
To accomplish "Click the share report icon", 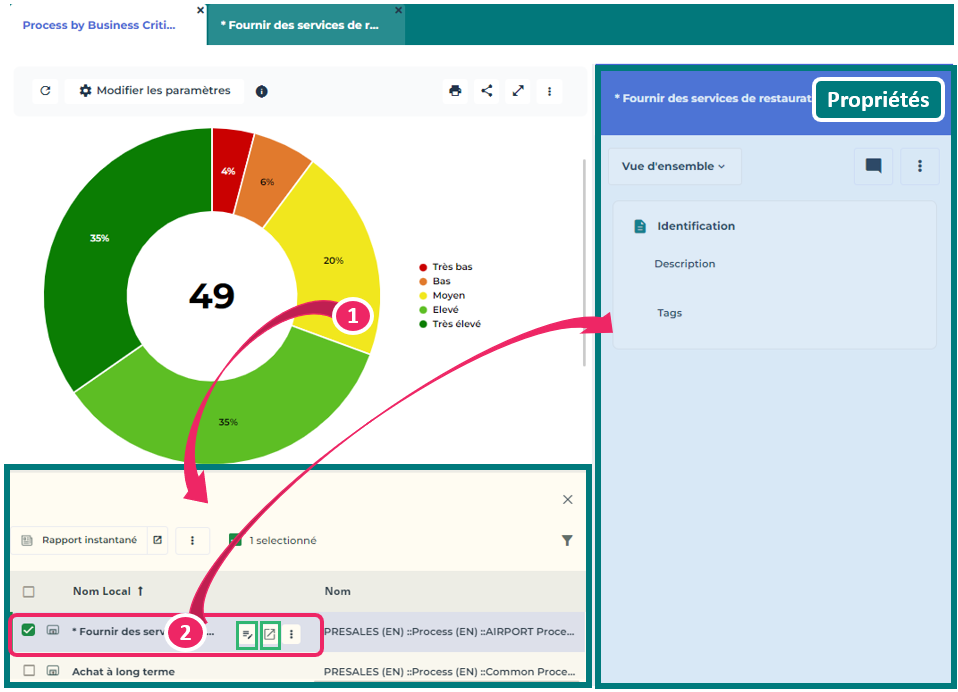I will point(487,91).
